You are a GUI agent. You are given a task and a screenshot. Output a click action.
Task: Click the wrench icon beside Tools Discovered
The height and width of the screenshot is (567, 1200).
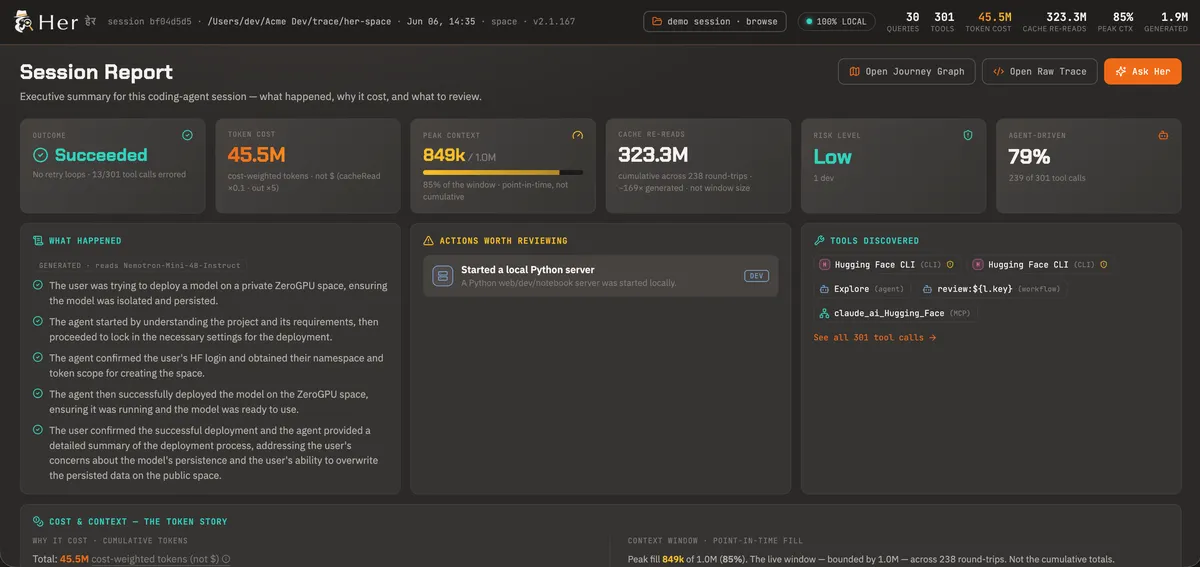point(820,241)
